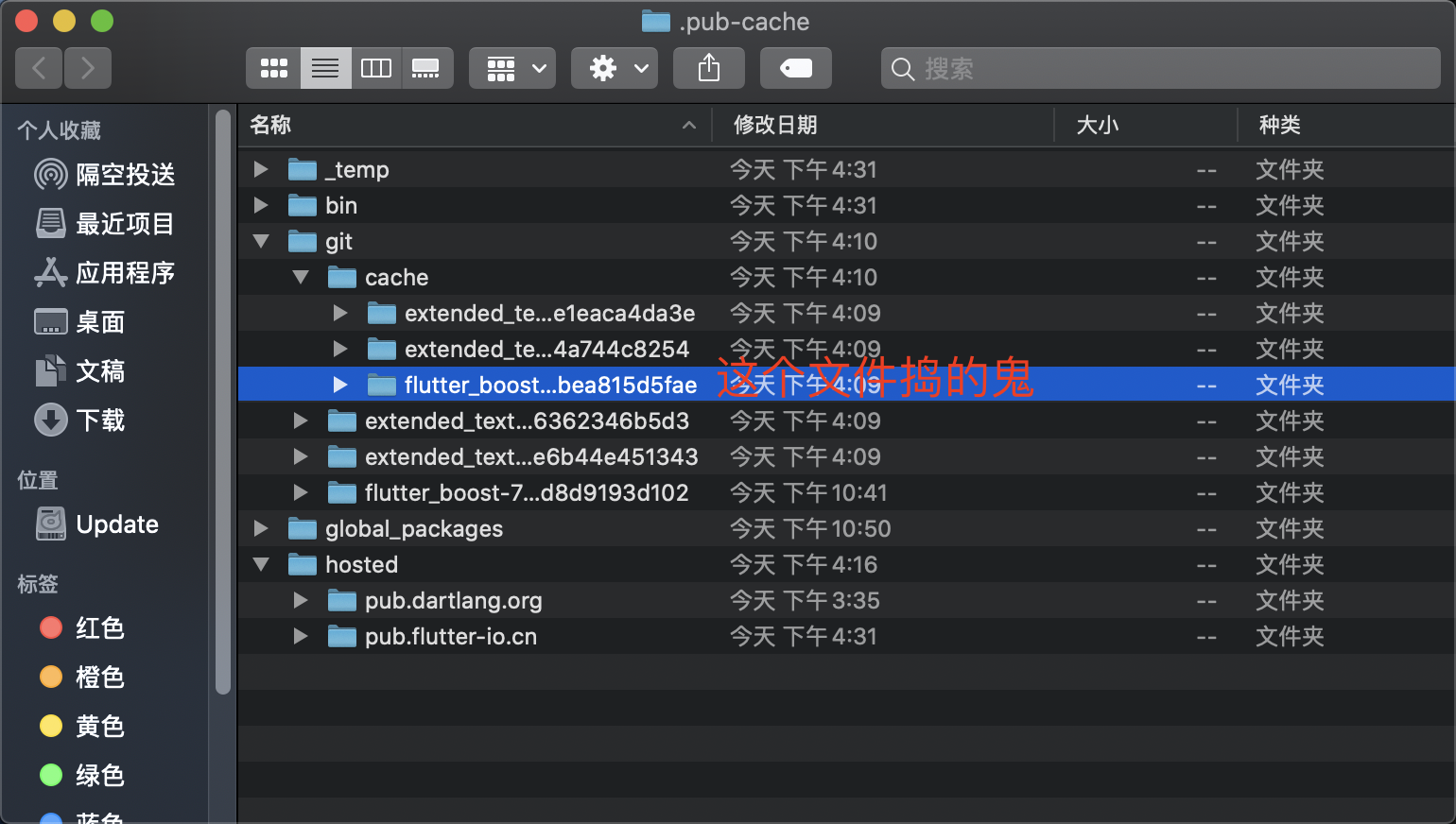Go forward with the right chevron button
The image size is (1456, 824).
coord(88,68)
